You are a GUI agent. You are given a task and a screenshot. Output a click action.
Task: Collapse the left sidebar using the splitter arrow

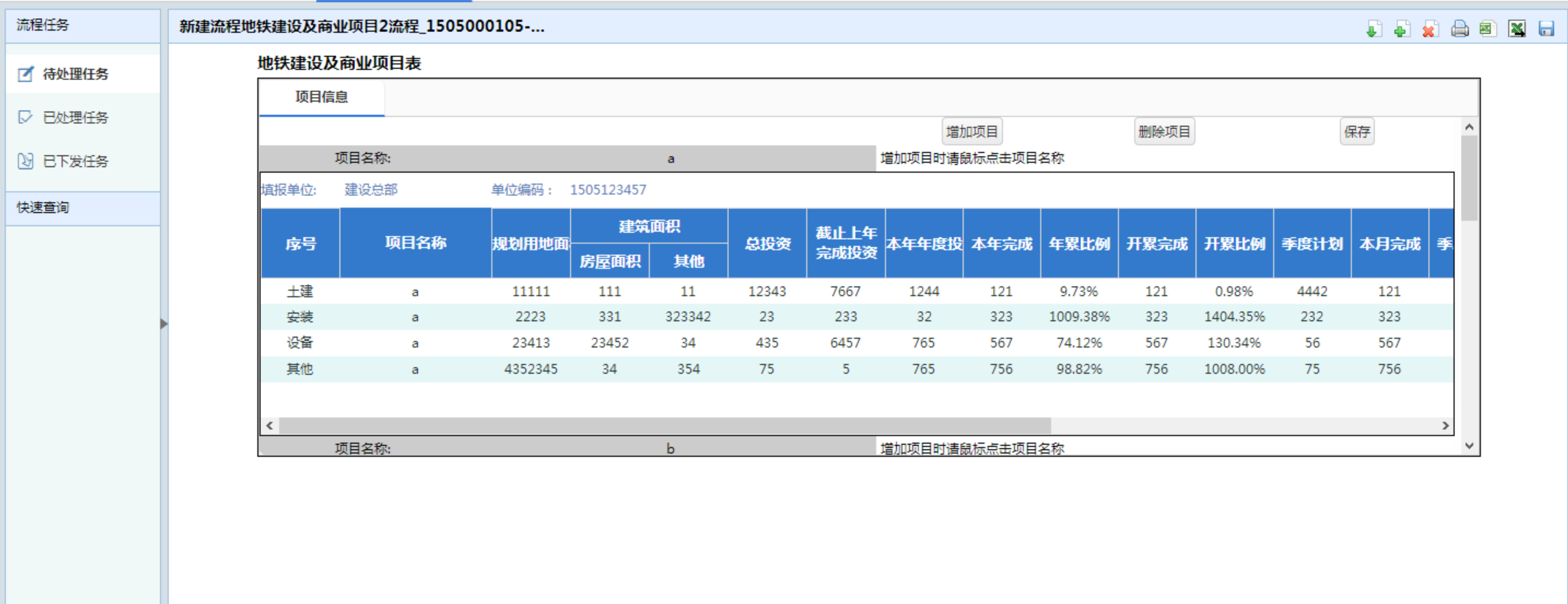(164, 323)
